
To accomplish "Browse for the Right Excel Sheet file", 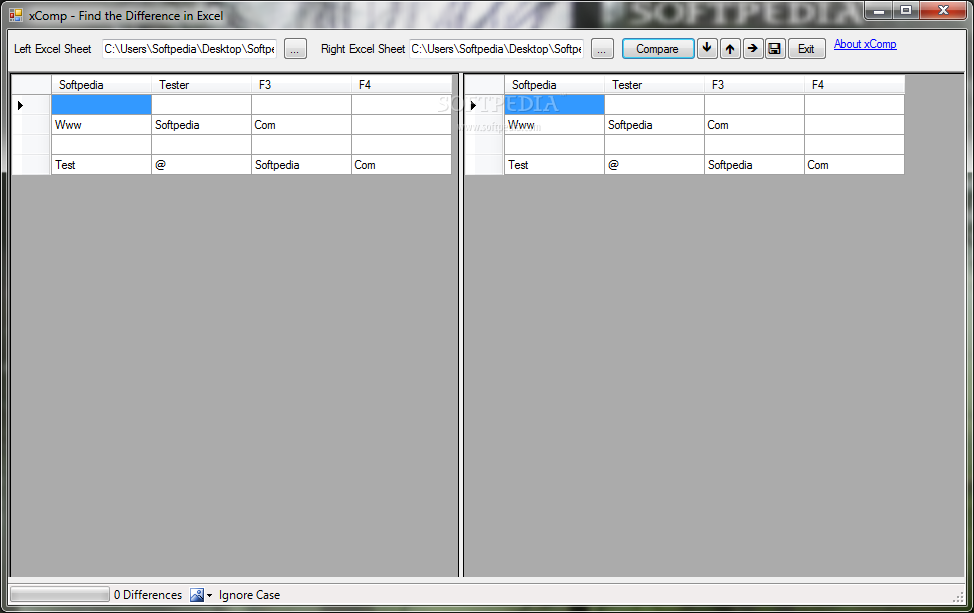I will point(602,48).
